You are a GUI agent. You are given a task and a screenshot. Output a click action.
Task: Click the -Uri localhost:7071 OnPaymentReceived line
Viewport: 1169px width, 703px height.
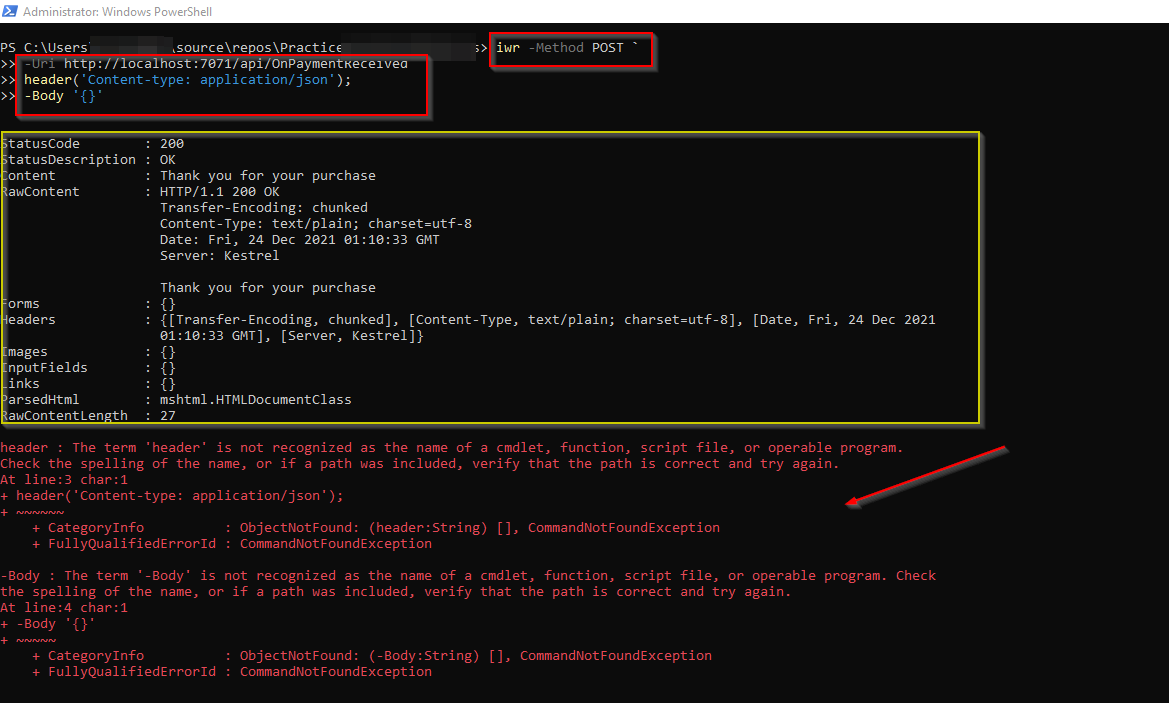(x=216, y=64)
